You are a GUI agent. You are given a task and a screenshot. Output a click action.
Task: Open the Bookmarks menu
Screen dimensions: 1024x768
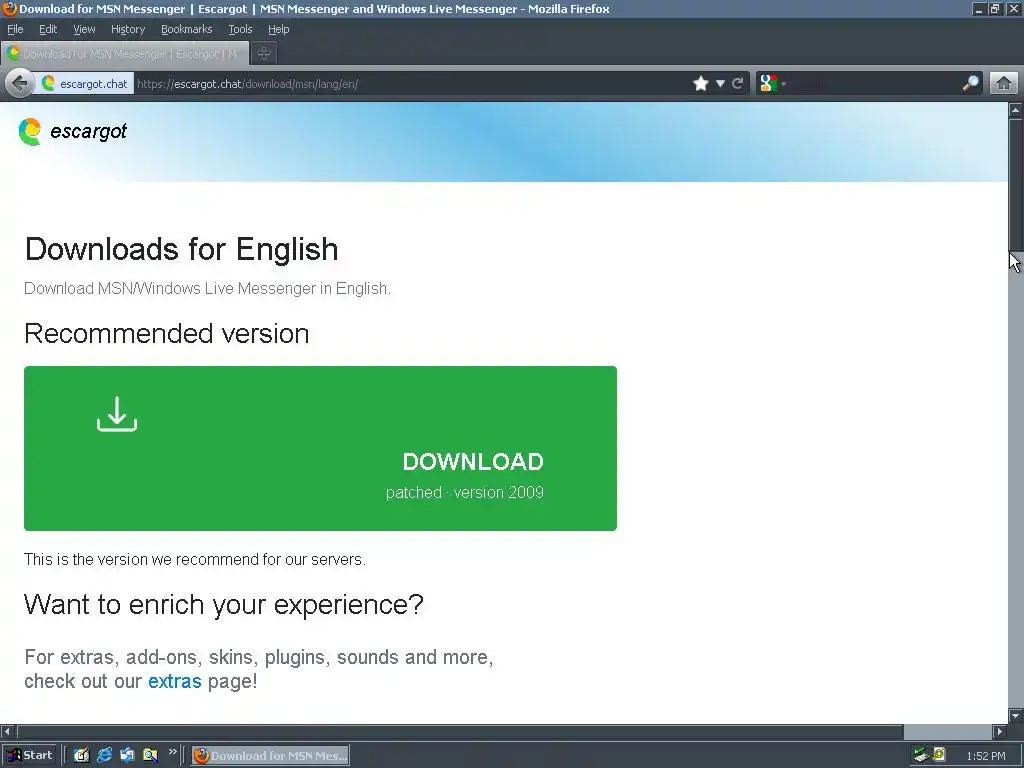click(x=187, y=29)
